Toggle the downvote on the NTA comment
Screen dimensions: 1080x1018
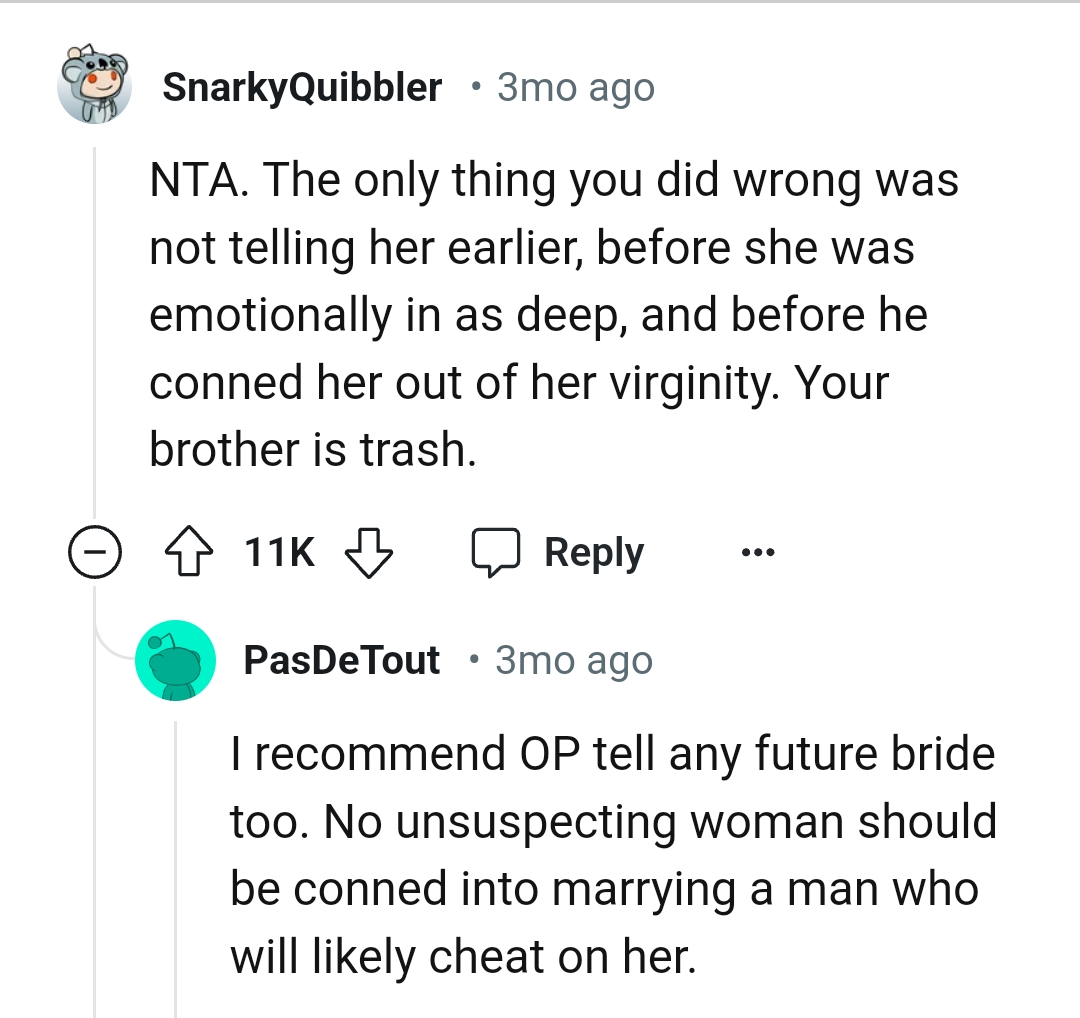(368, 551)
